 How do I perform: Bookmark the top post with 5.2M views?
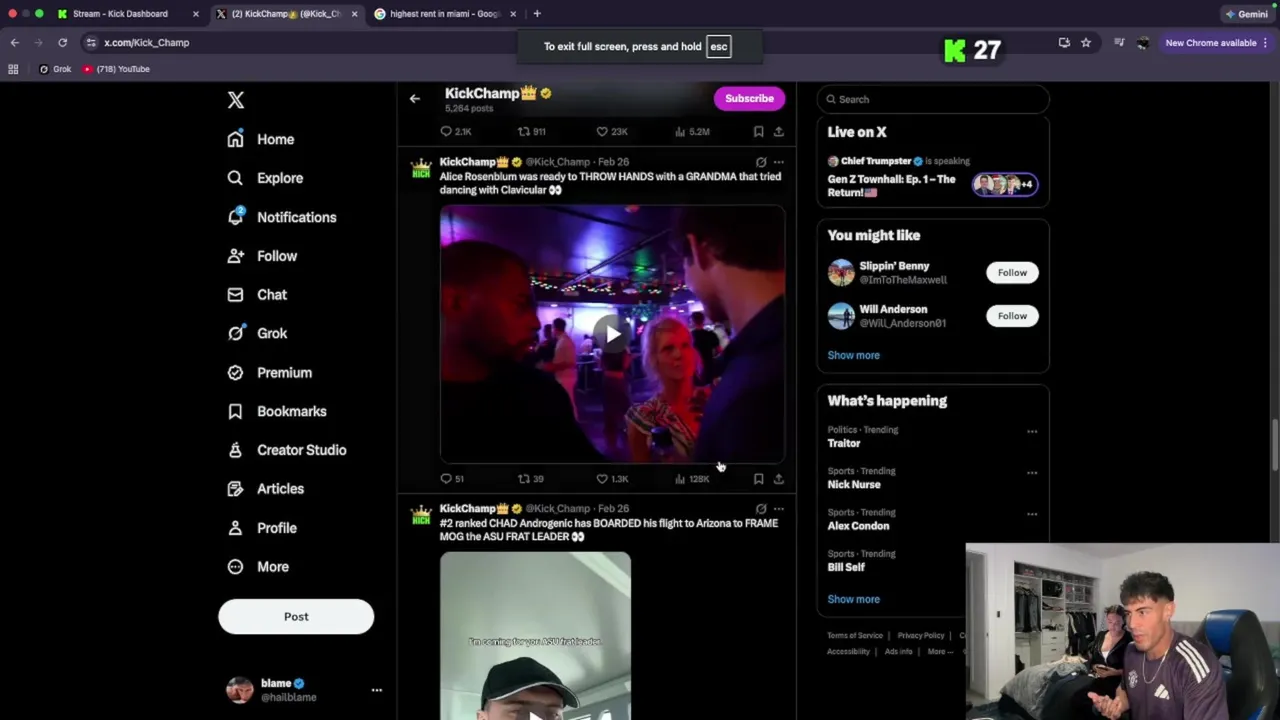tap(758, 132)
